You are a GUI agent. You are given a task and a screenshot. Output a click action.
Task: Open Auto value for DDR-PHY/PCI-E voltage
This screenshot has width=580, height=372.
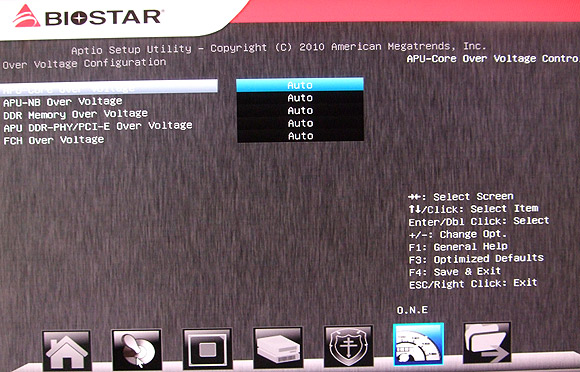coord(300,123)
